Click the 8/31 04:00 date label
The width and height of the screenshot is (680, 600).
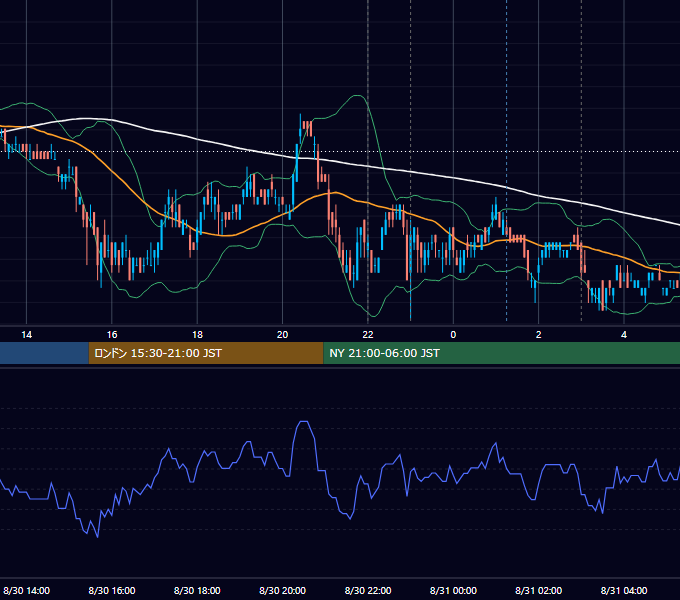[624, 590]
